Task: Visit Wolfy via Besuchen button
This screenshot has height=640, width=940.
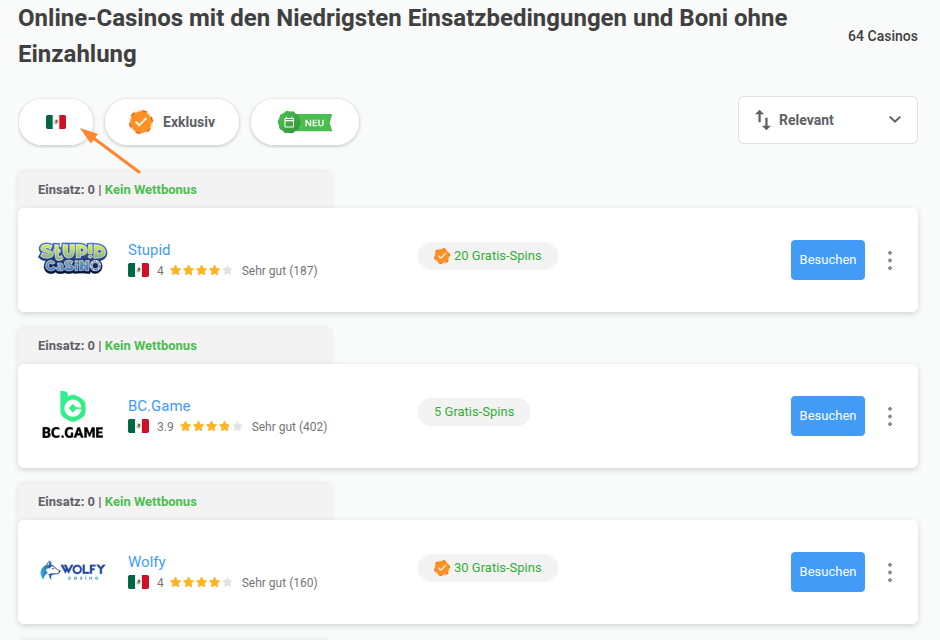Action: tap(827, 572)
